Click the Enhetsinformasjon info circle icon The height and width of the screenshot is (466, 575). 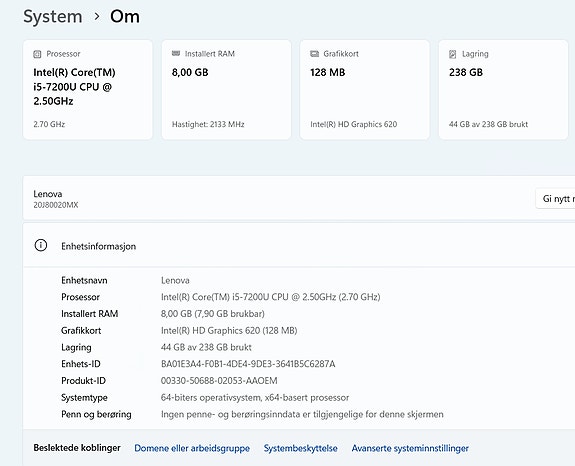41,245
